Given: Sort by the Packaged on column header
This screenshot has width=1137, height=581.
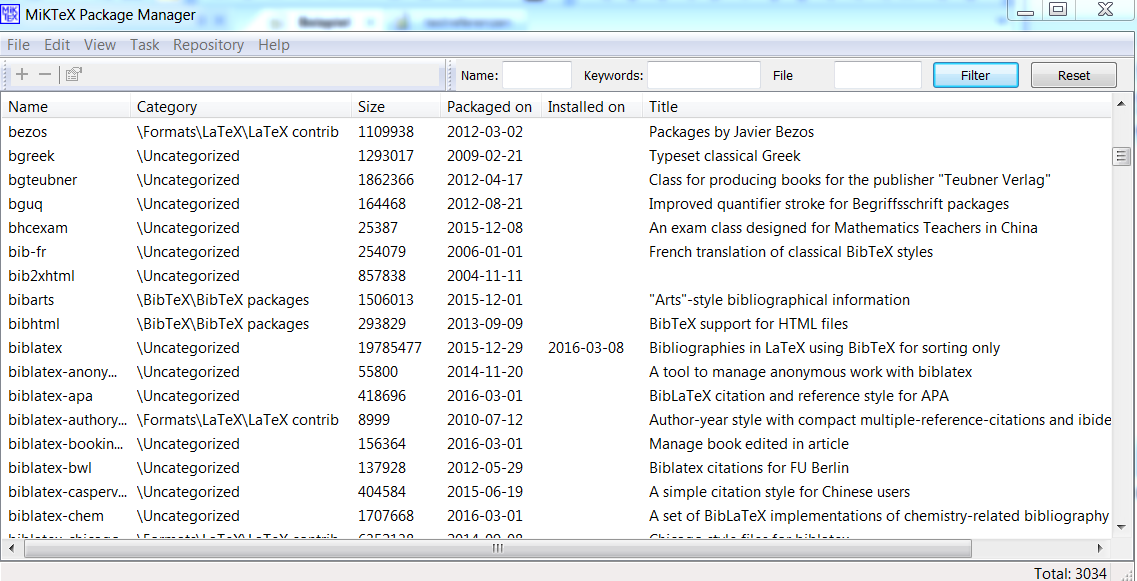Looking at the screenshot, I should pyautogui.click(x=491, y=107).
